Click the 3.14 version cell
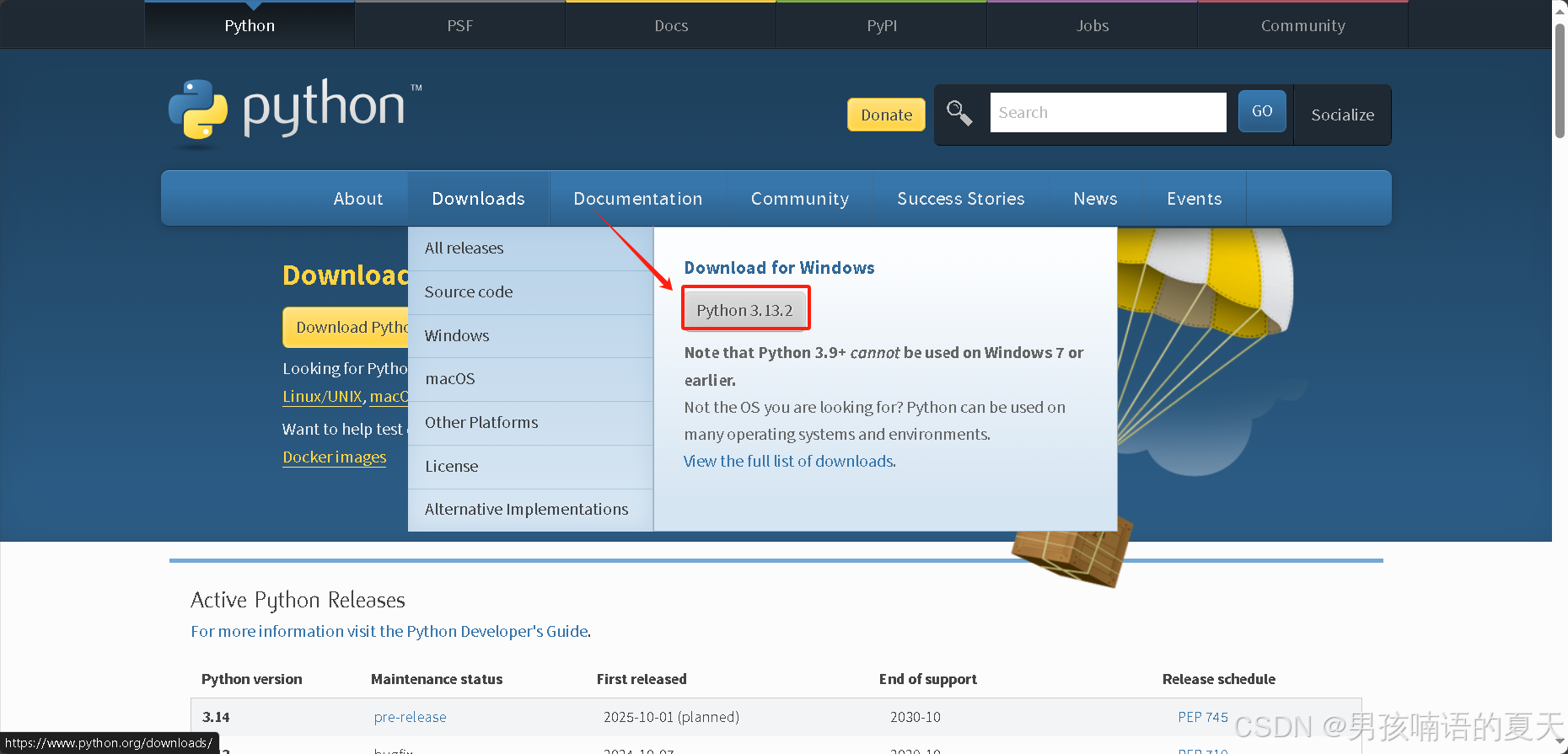This screenshot has height=754, width=1568. 216,718
